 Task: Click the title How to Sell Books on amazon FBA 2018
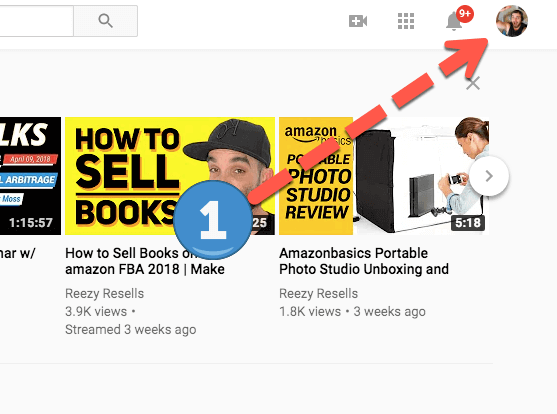point(145,261)
